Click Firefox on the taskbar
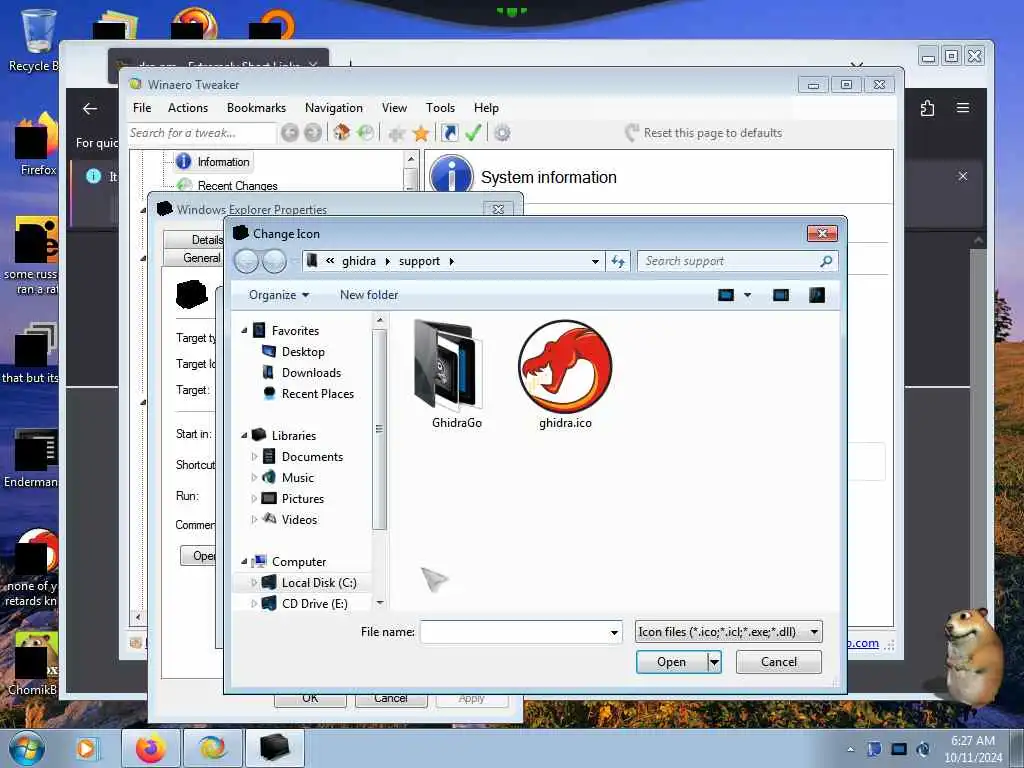Viewport: 1024px width, 768px height. [151, 748]
